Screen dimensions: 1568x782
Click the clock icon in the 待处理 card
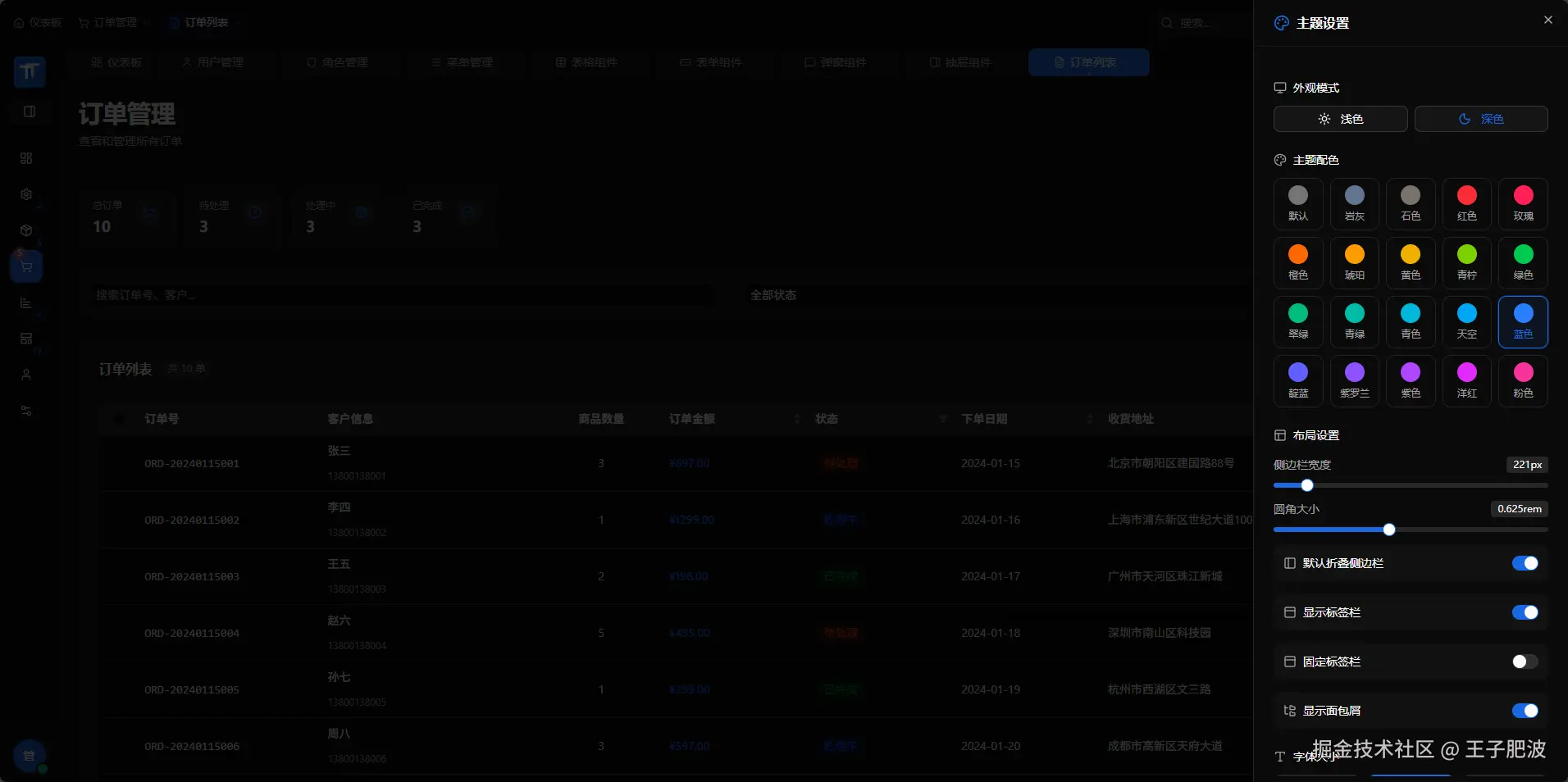[255, 213]
